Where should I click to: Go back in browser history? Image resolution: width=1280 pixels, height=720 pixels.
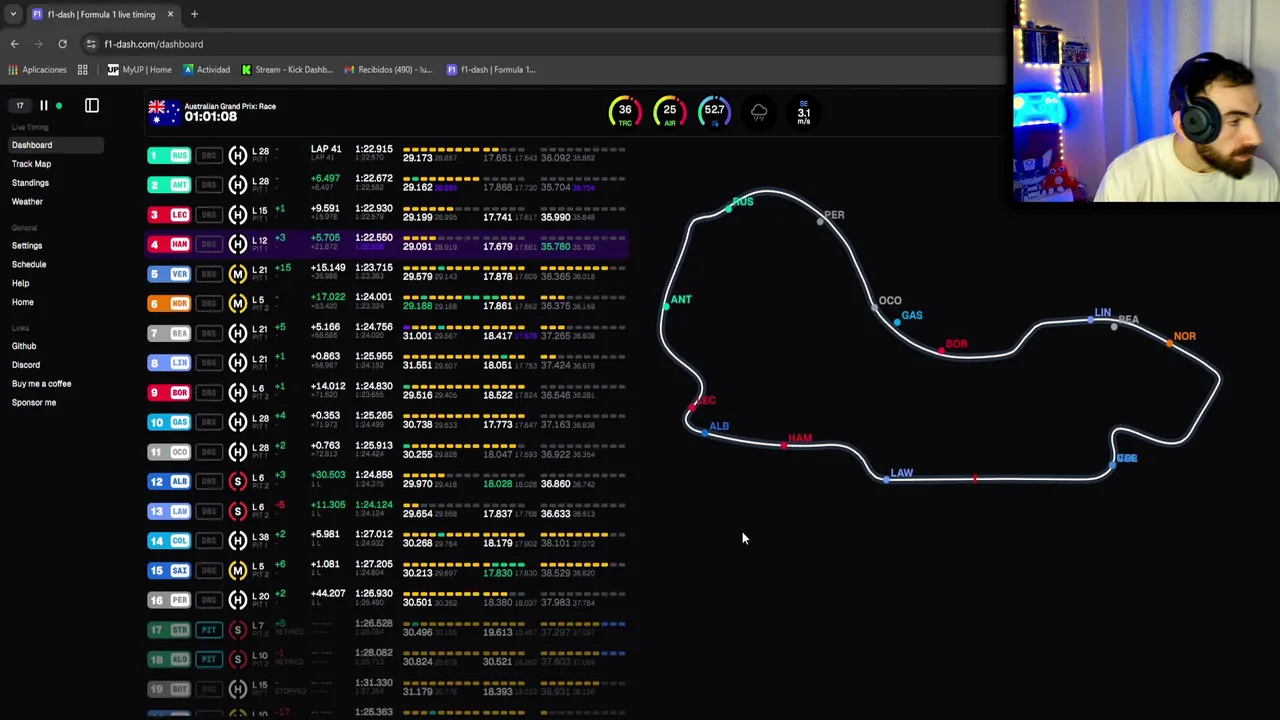(x=14, y=44)
